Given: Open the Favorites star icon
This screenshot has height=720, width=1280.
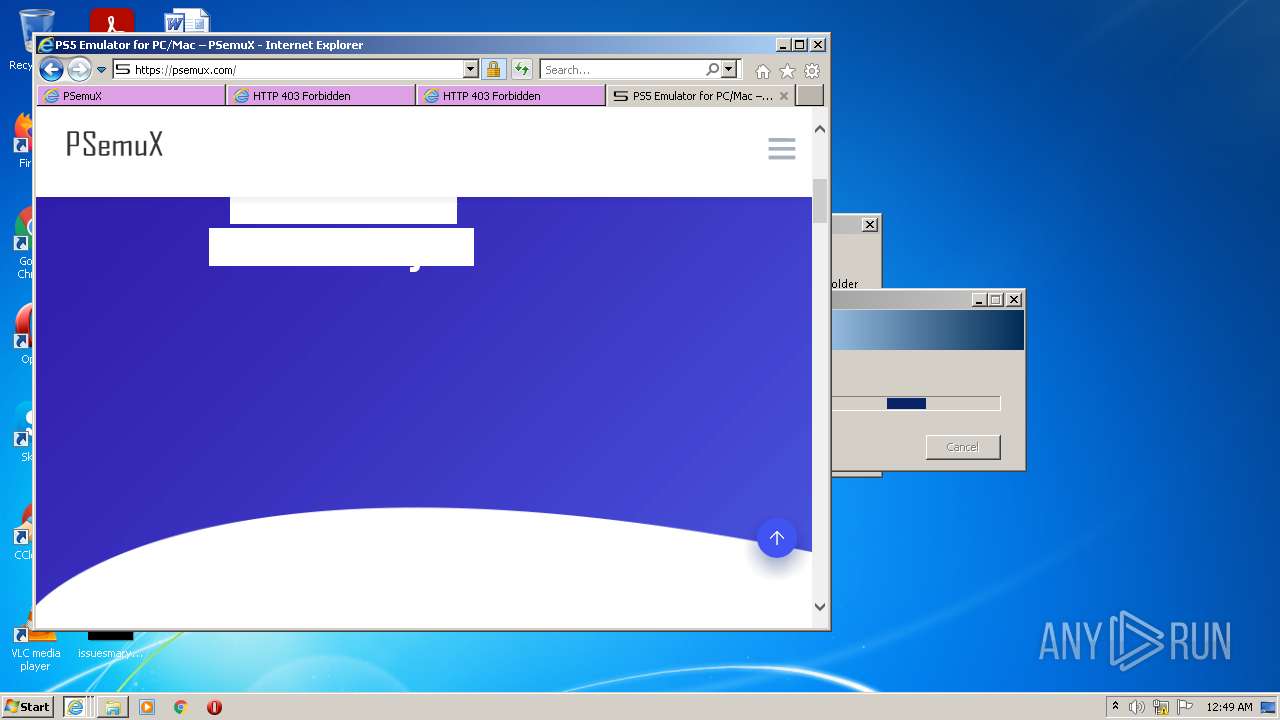Looking at the screenshot, I should 787,71.
